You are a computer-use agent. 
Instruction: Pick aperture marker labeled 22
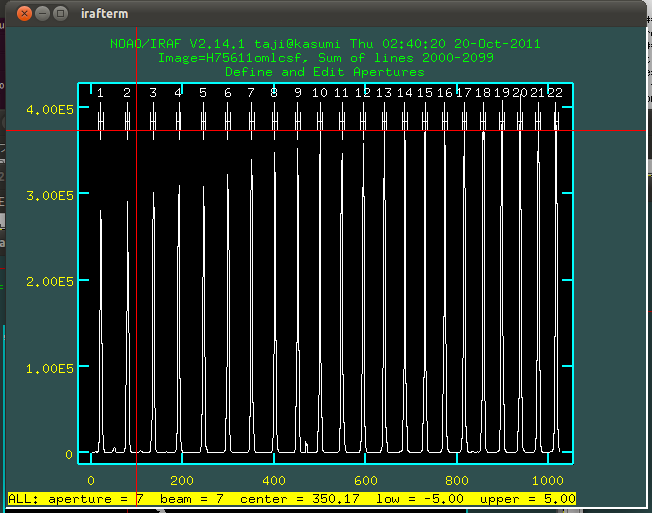click(554, 93)
